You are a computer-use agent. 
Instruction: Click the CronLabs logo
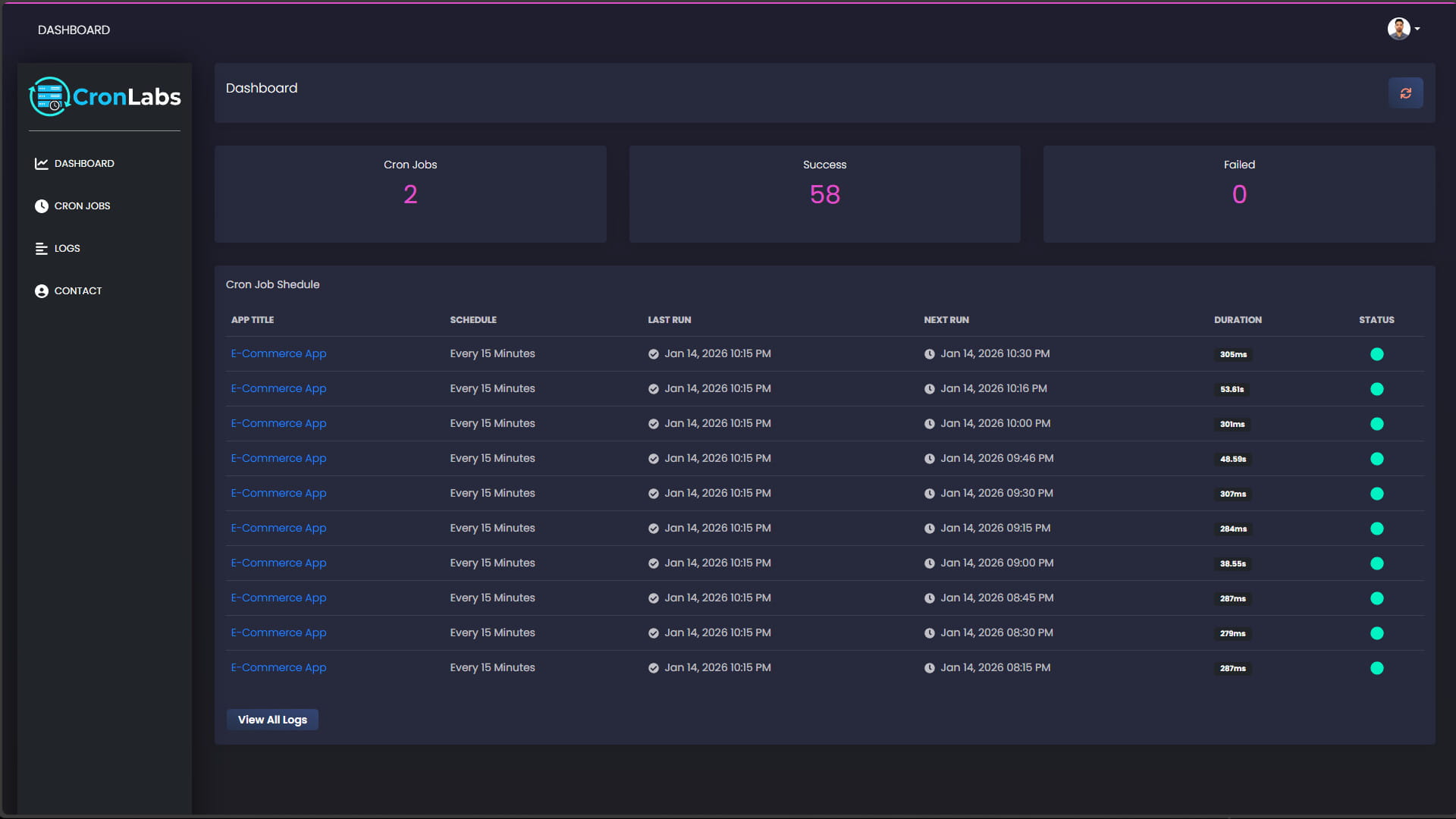pos(105,97)
